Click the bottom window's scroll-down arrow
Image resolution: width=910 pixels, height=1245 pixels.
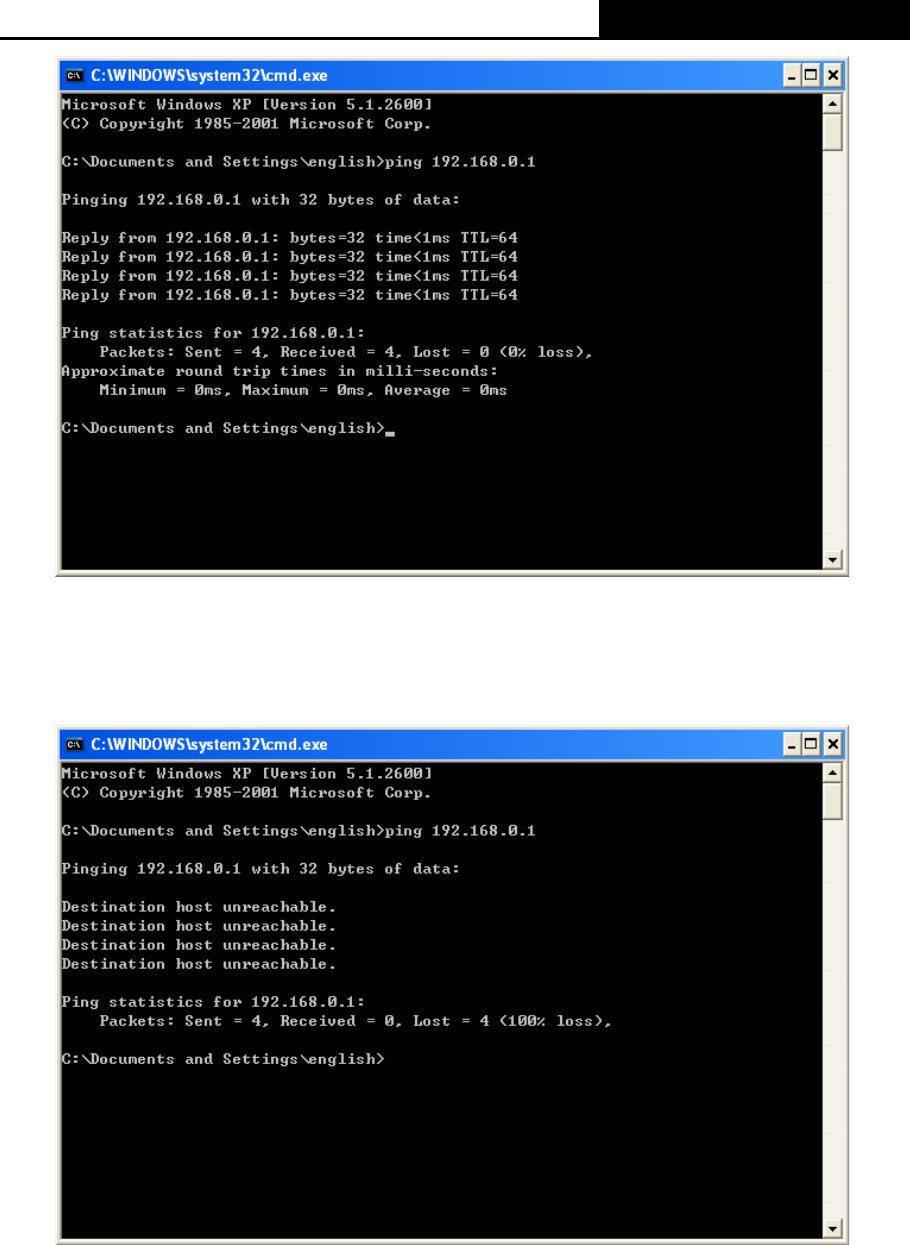click(x=833, y=1229)
